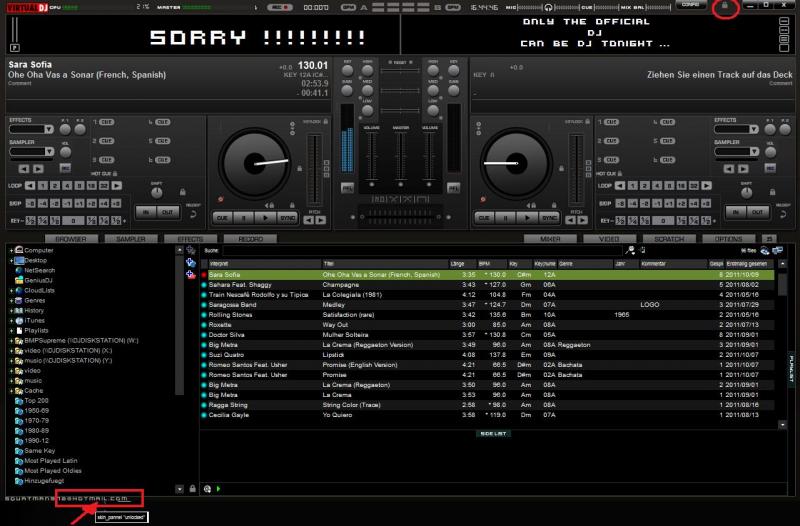The width and height of the screenshot is (800, 526).
Task: Click the crossfader slider between the decks
Action: (400, 216)
